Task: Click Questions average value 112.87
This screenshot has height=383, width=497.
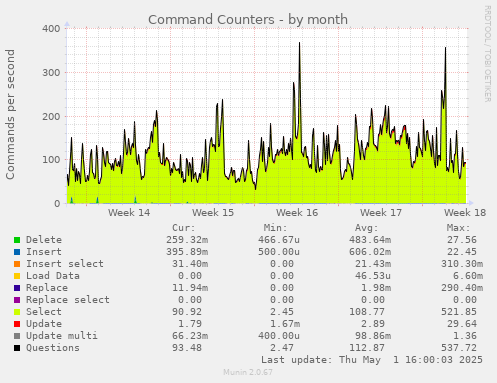Action: click(367, 348)
